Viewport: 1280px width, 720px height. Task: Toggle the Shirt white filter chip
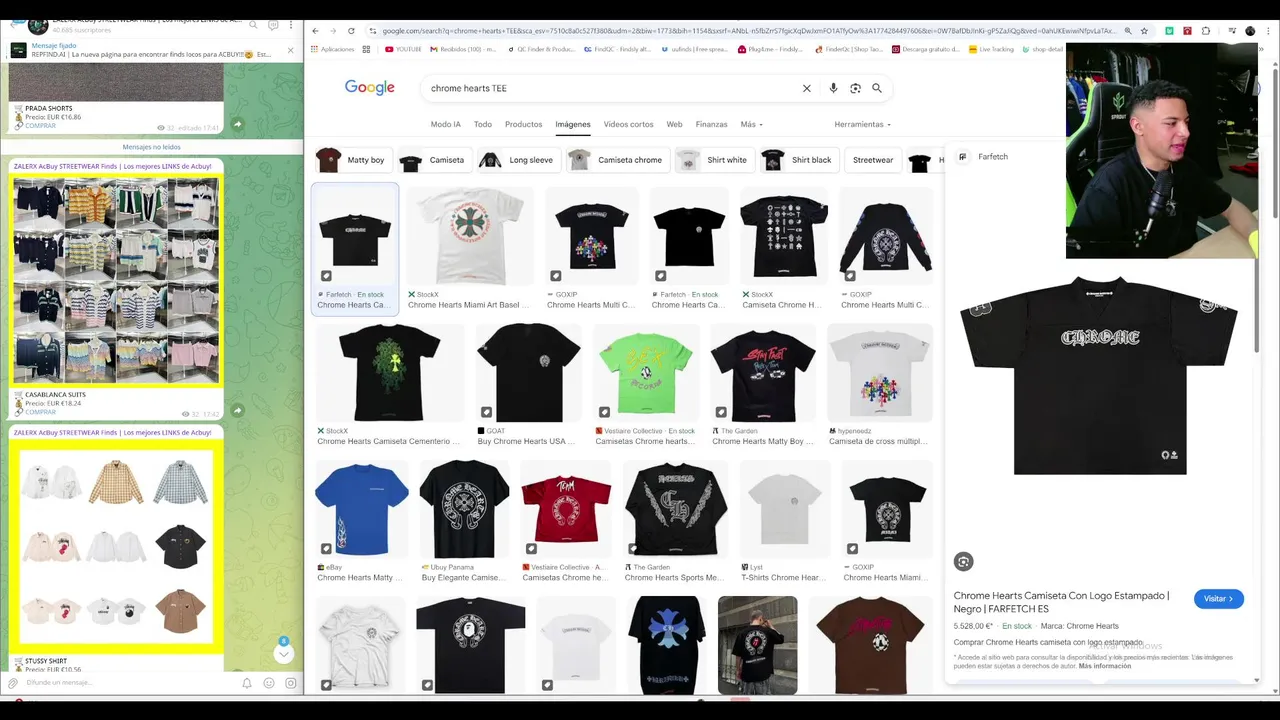click(x=714, y=160)
